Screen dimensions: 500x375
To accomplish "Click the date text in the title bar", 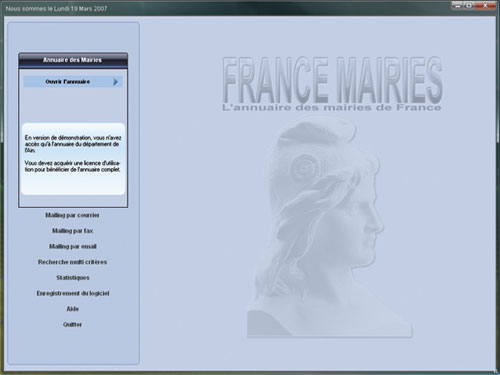I will (x=56, y=9).
